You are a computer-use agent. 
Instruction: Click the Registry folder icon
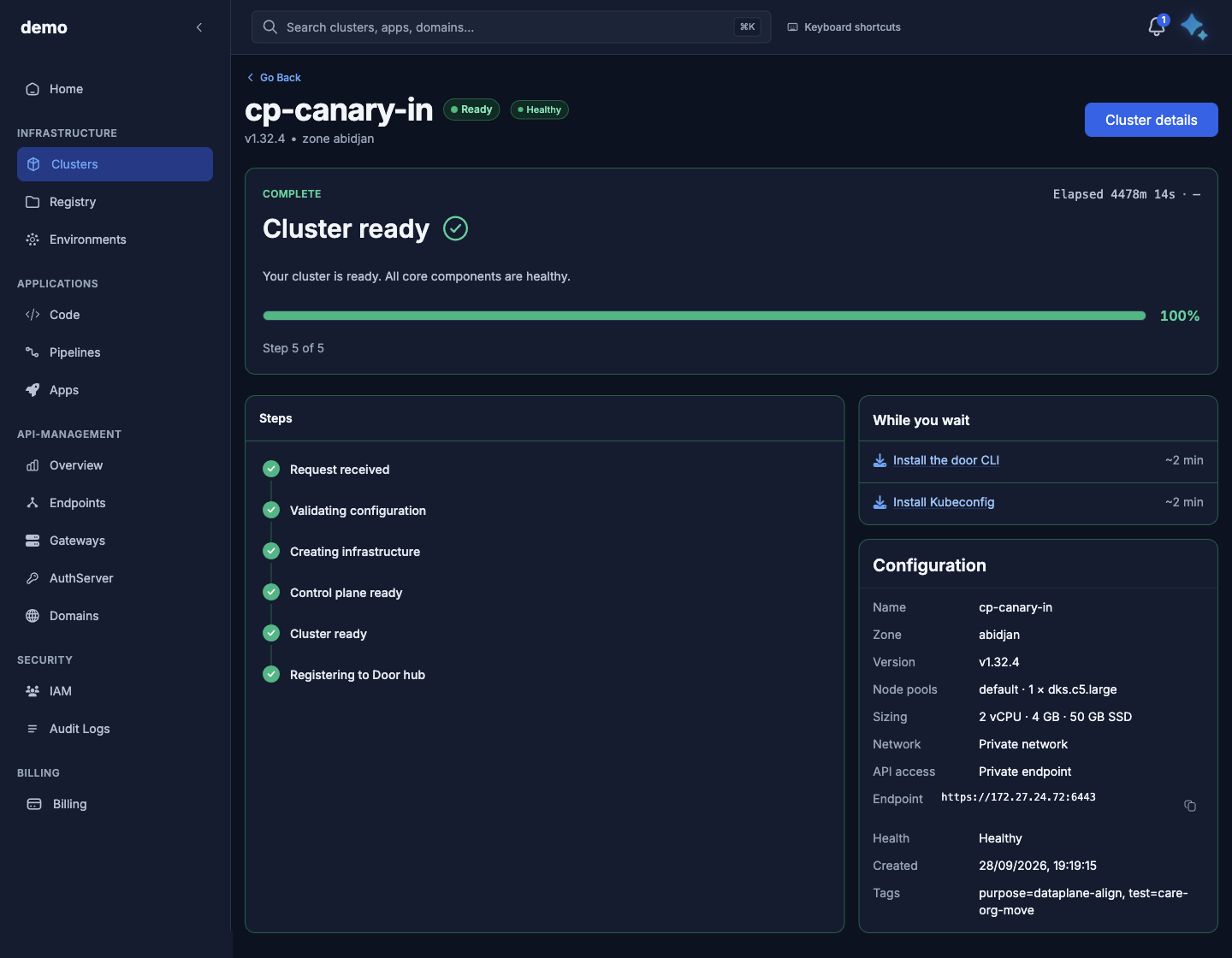(33, 202)
